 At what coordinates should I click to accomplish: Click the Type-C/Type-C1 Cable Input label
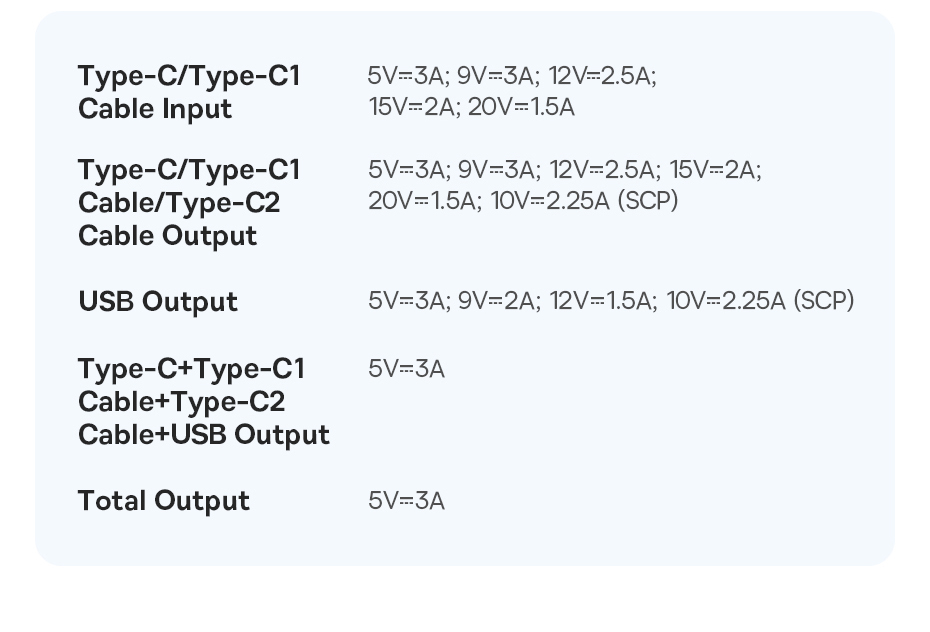click(x=188, y=92)
